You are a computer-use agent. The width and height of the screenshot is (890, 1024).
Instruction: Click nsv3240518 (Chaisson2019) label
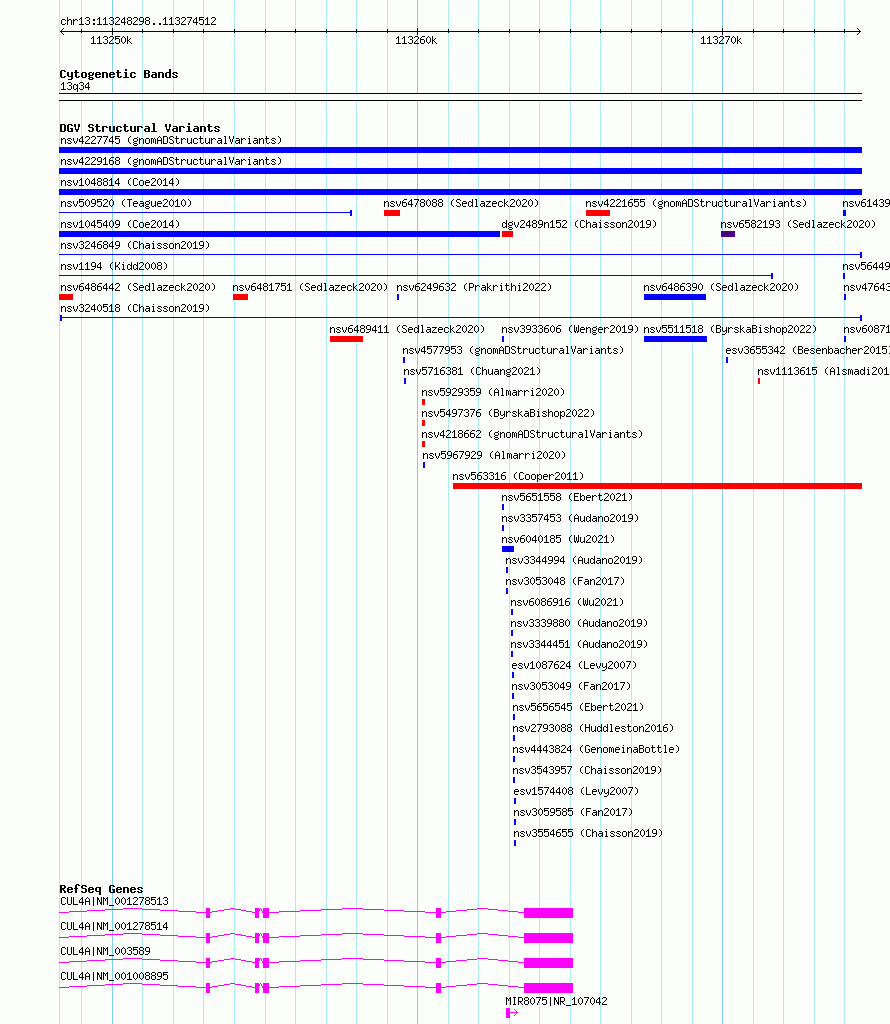click(x=135, y=308)
